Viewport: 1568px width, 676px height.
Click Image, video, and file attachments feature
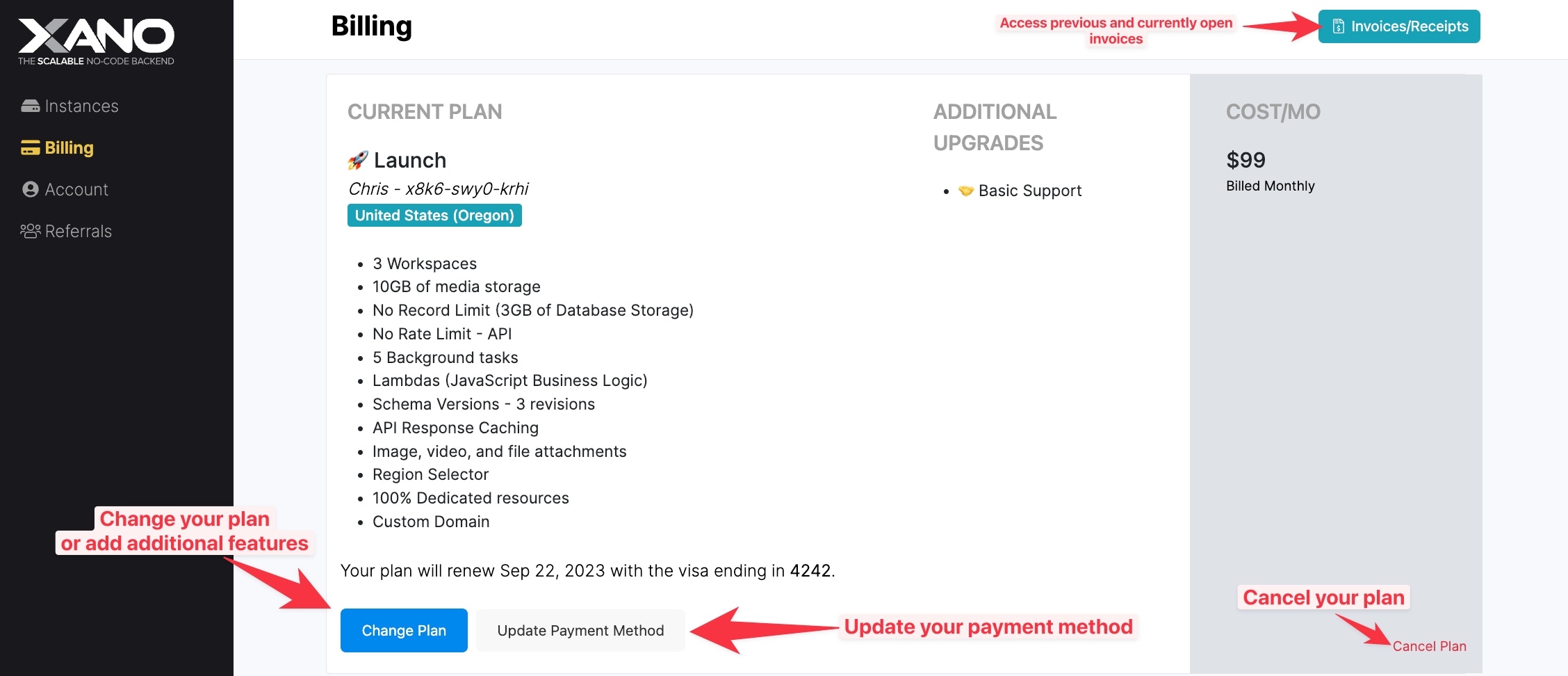[500, 451]
